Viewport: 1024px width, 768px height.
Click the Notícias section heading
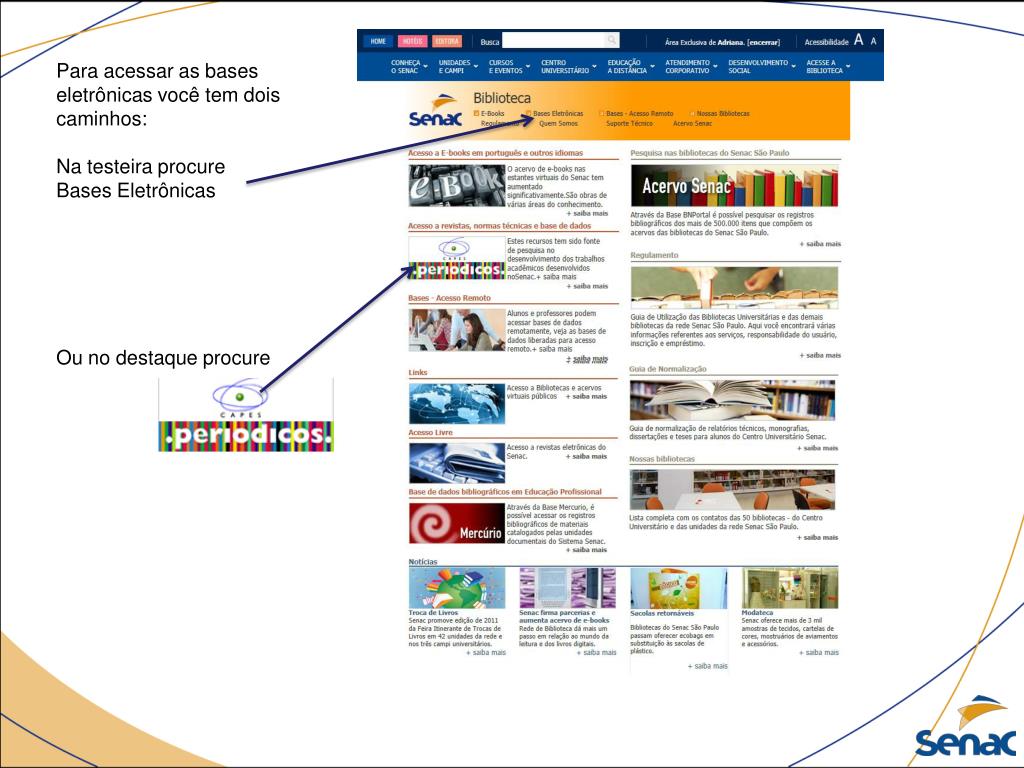click(423, 562)
